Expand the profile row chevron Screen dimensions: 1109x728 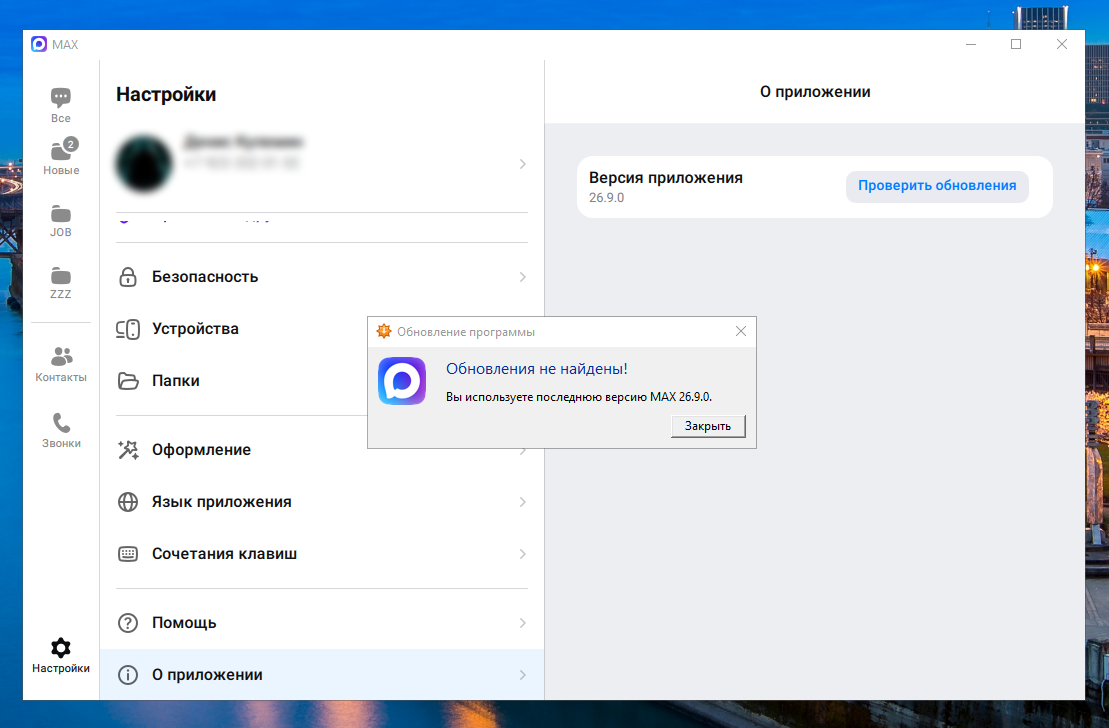tap(523, 164)
